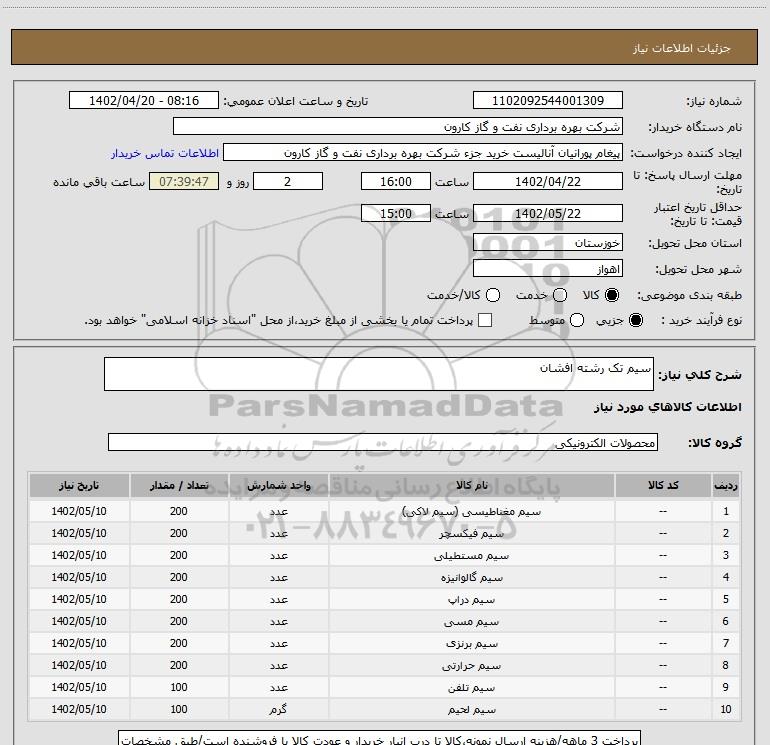
Task: Select the متوسط purchase type radio
Action: [577, 320]
